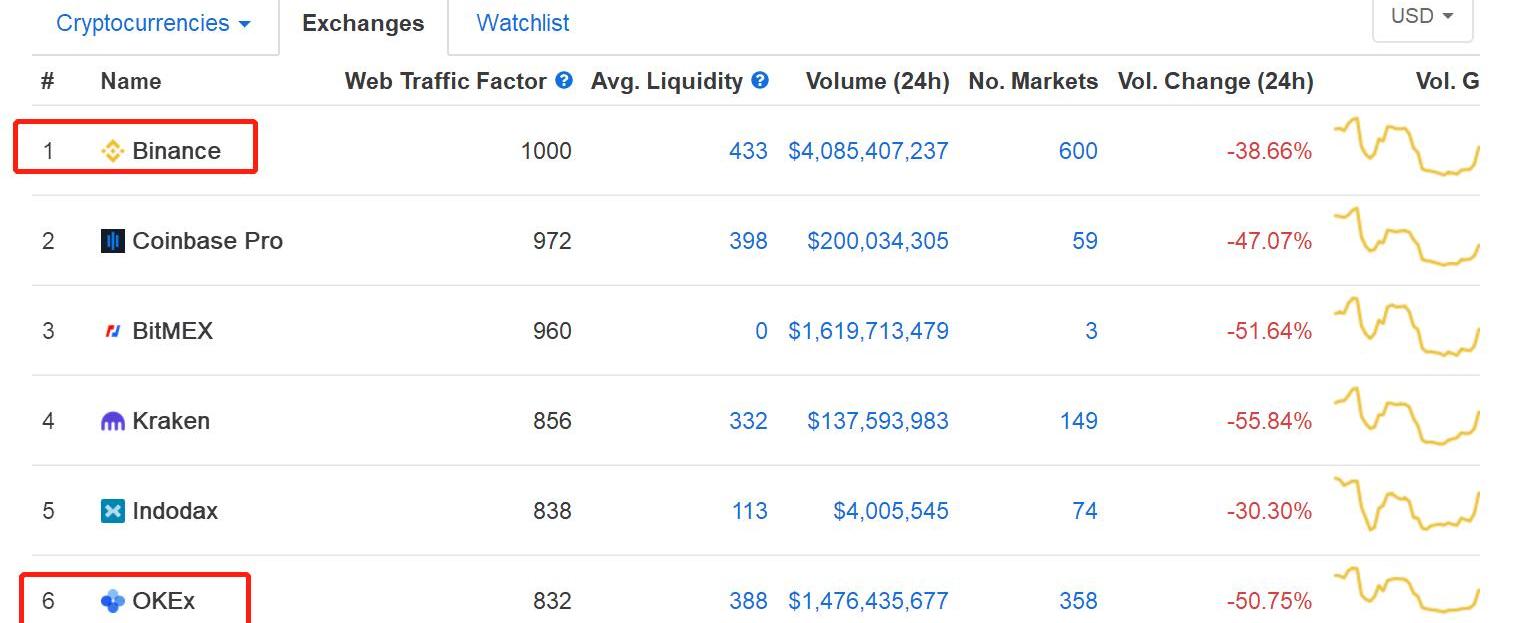Click BitMEX volume graph sparkline

[x=1406, y=327]
